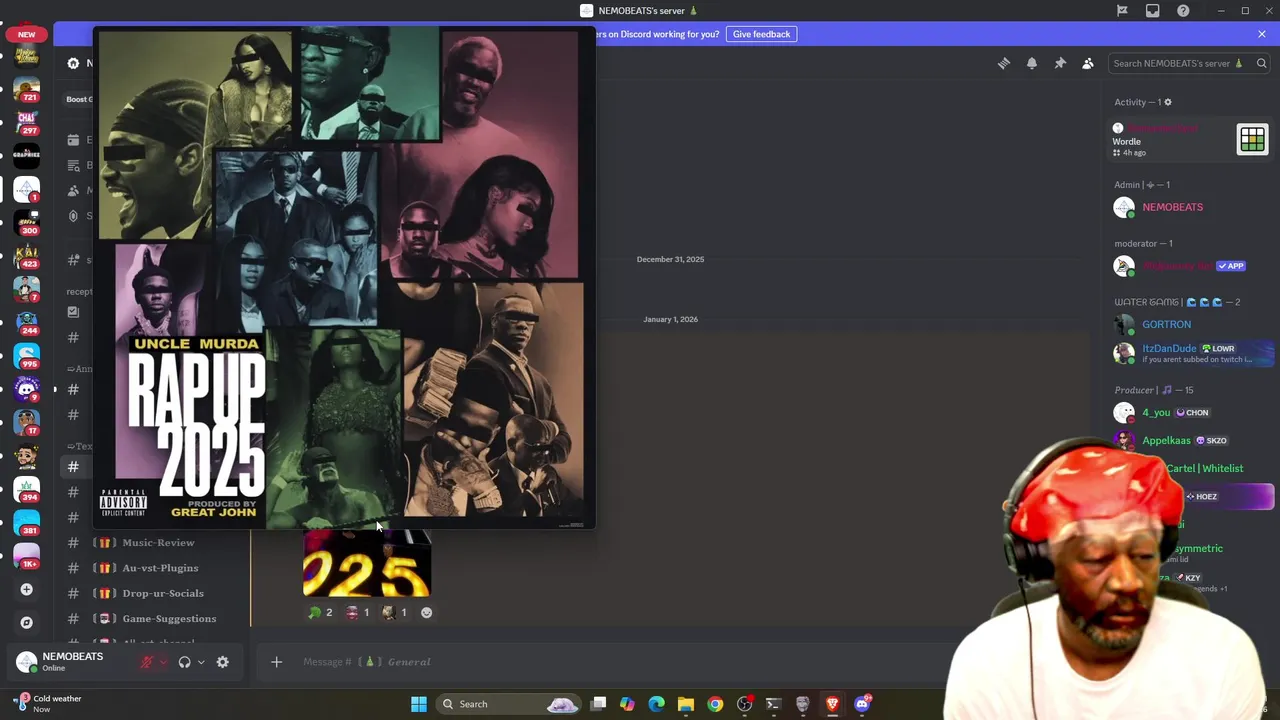The width and height of the screenshot is (1280, 720).
Task: Open Appelkaas member profile
Action: point(1190,440)
